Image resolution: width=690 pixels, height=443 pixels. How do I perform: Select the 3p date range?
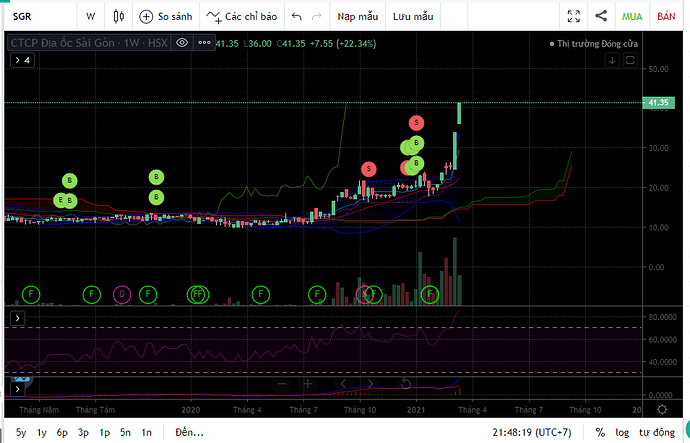click(83, 433)
